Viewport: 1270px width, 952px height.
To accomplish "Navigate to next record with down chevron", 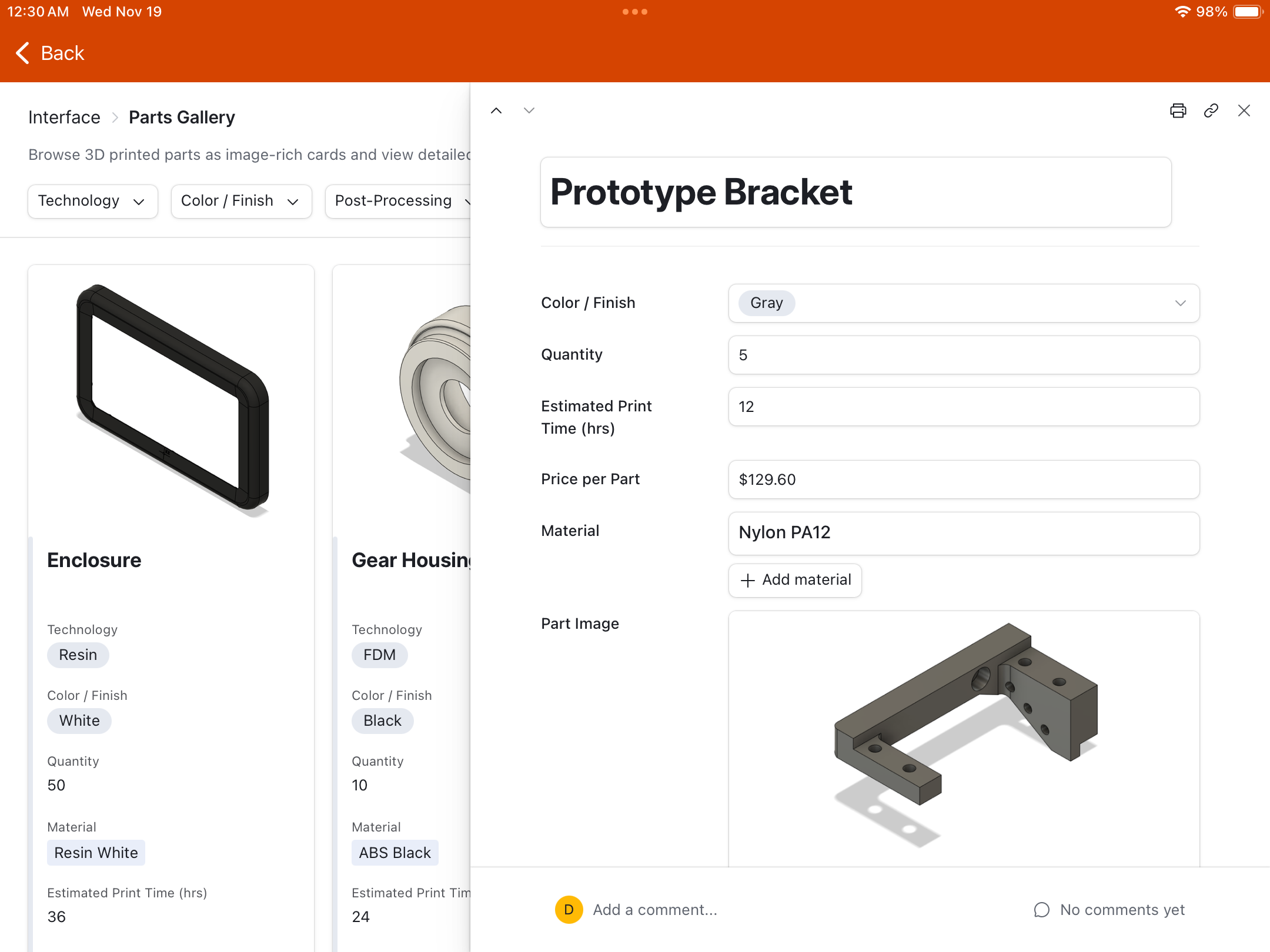I will [529, 110].
